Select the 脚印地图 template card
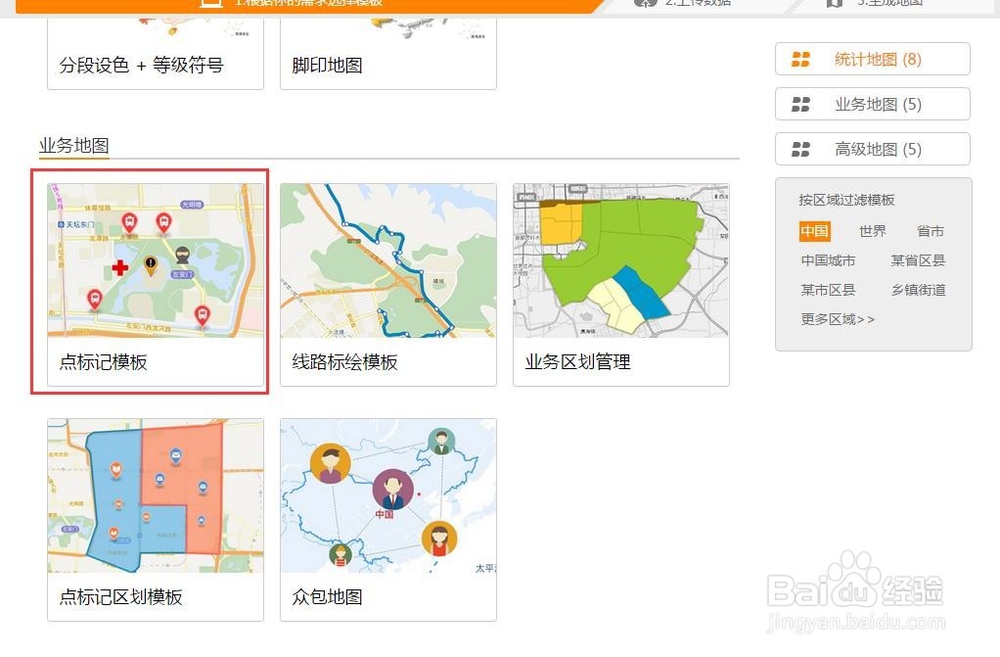This screenshot has width=1000, height=657. coord(388,54)
